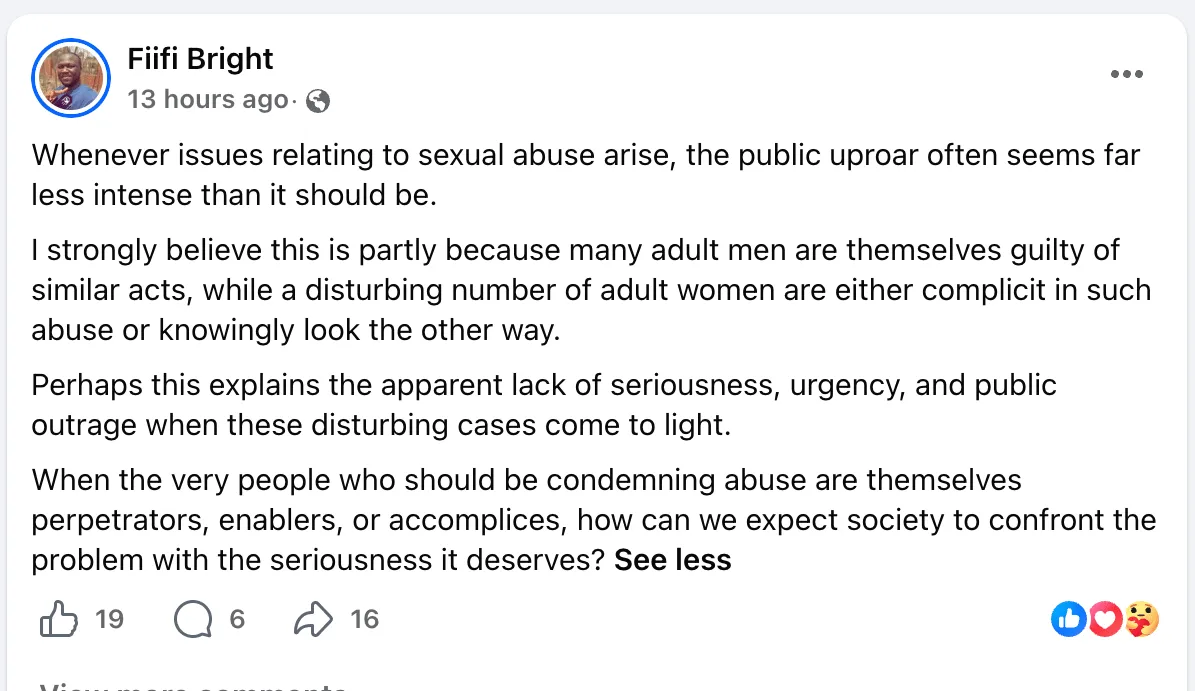Like the post with the thumbs-up icon

[x=59, y=619]
